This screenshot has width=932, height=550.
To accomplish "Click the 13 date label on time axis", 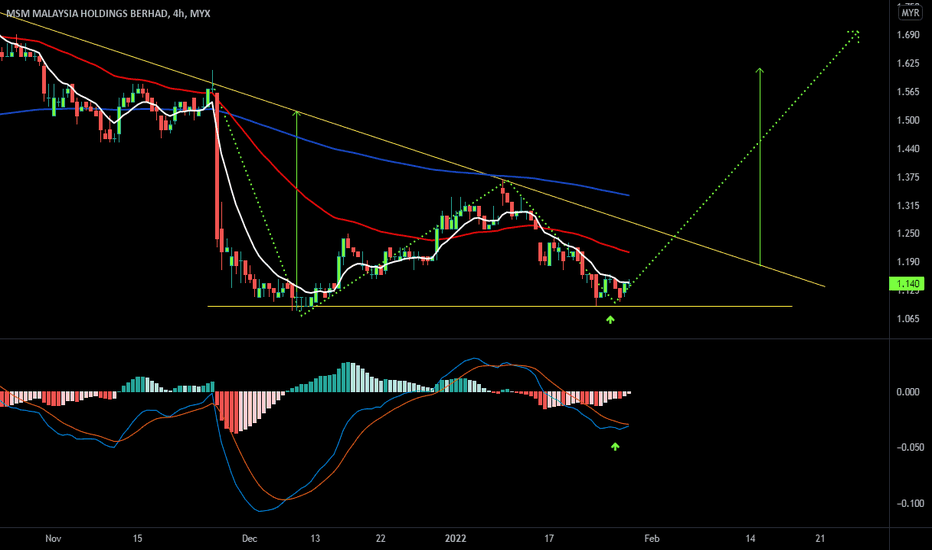I will [x=315, y=539].
